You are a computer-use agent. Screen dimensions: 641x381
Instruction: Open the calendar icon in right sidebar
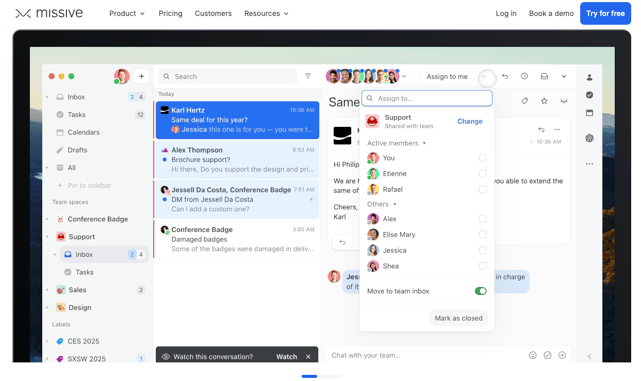pos(589,112)
